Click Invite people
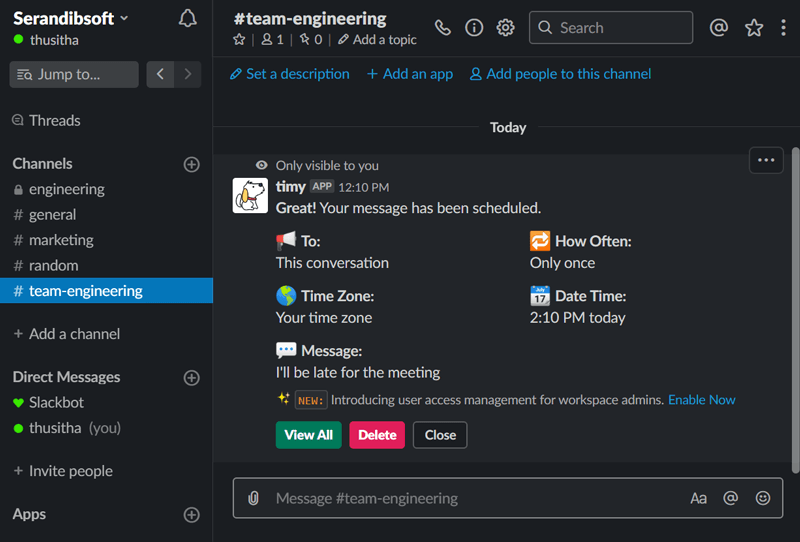800x542 pixels. [x=63, y=471]
